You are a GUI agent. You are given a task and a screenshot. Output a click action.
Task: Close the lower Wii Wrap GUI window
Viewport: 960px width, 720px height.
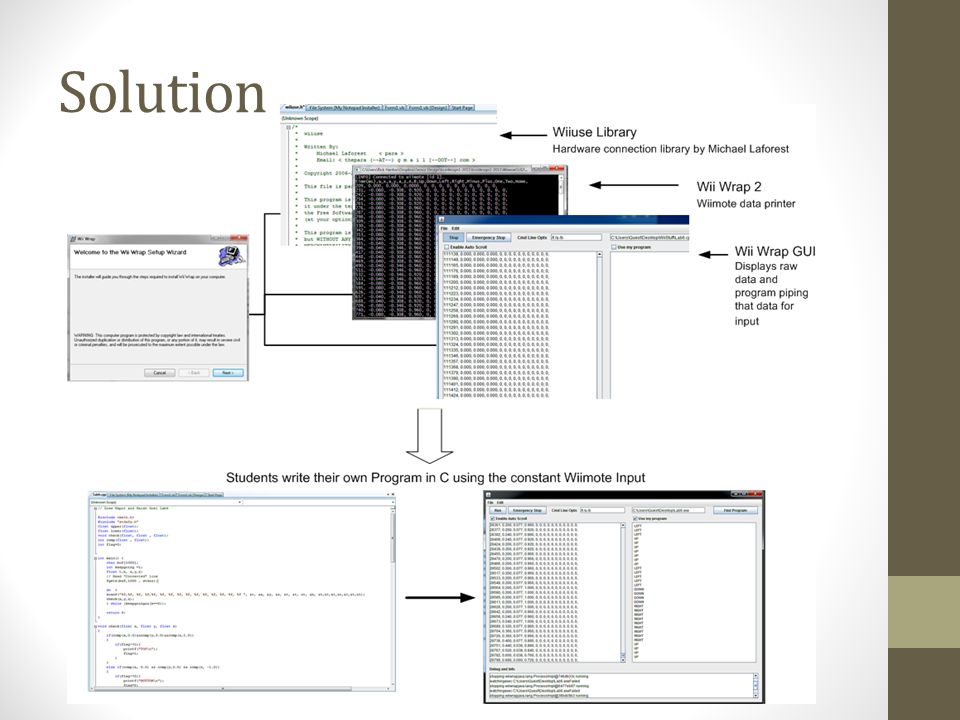pos(756,494)
